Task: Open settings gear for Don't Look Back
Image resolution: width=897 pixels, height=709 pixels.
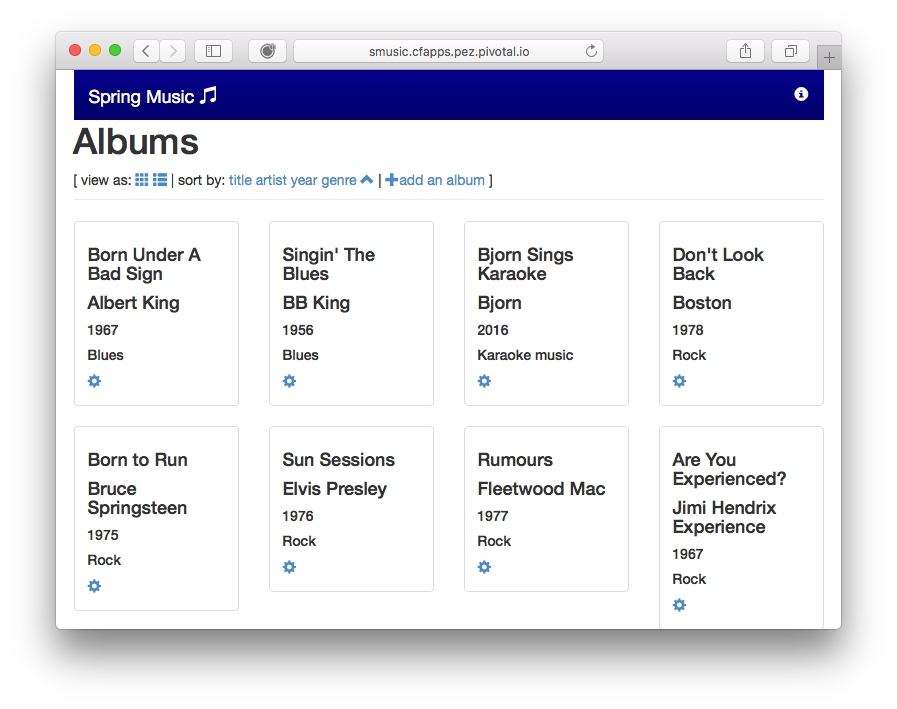Action: (x=679, y=381)
